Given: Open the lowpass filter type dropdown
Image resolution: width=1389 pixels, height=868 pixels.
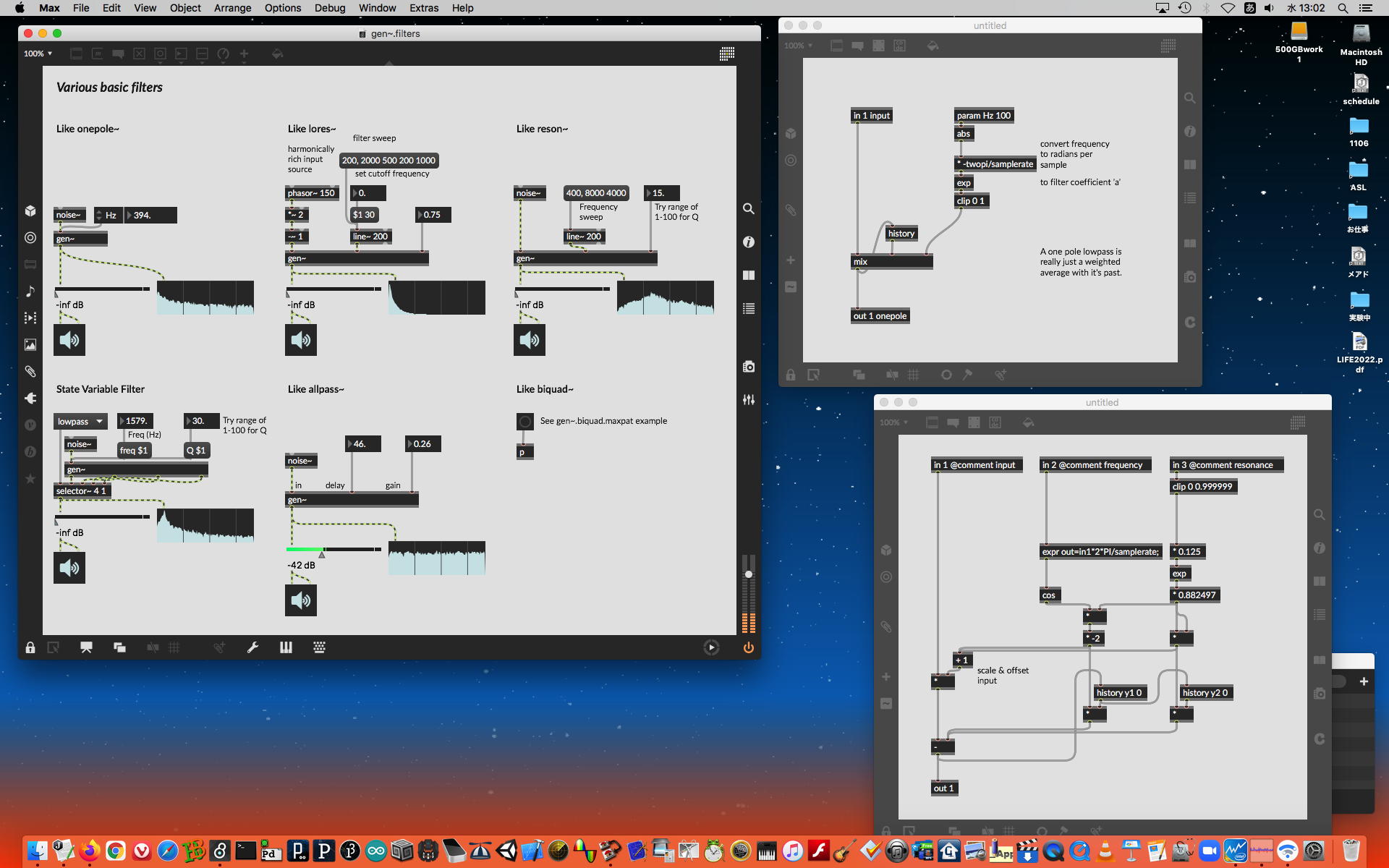Looking at the screenshot, I should click(x=80, y=421).
